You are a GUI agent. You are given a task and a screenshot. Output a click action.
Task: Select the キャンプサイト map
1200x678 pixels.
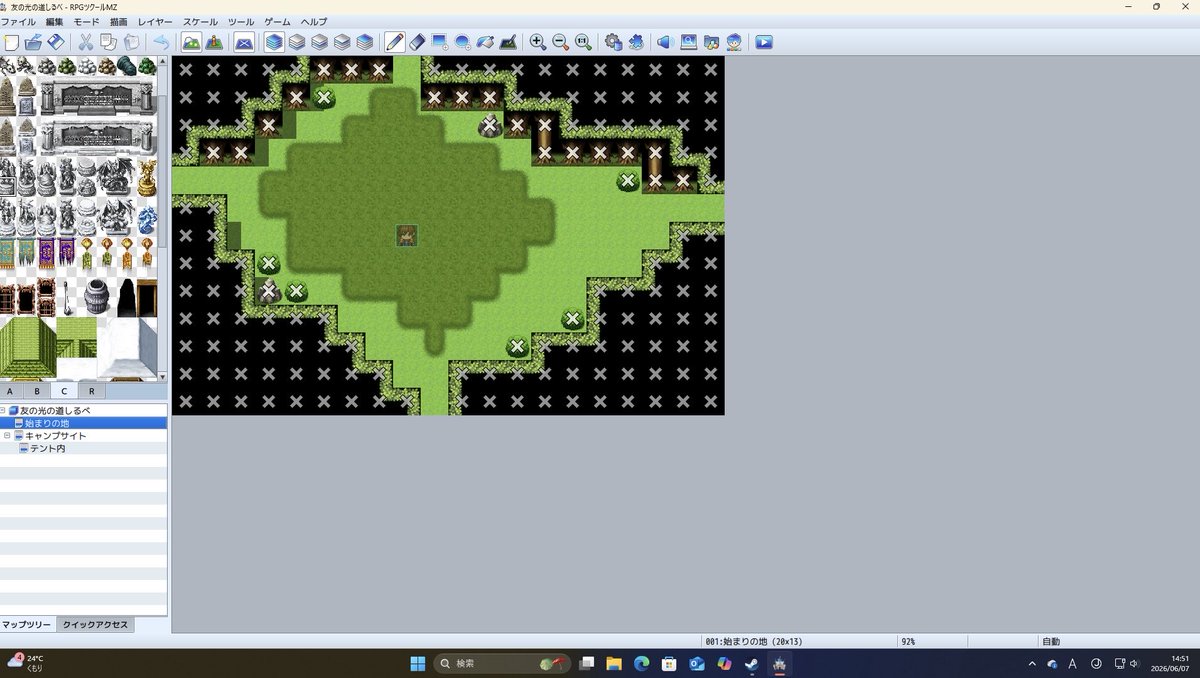55,436
